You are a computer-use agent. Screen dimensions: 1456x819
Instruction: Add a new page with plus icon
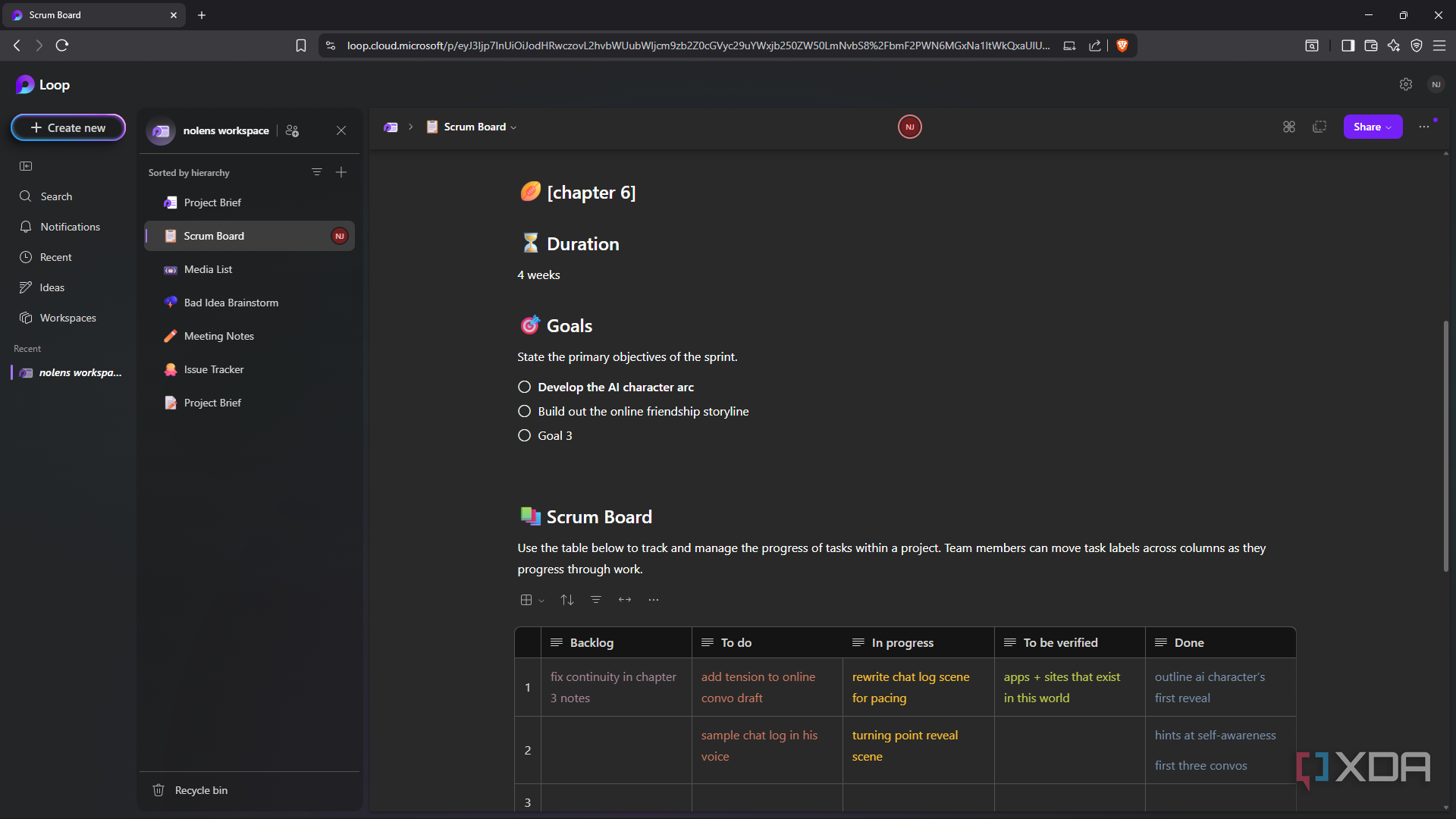341,172
